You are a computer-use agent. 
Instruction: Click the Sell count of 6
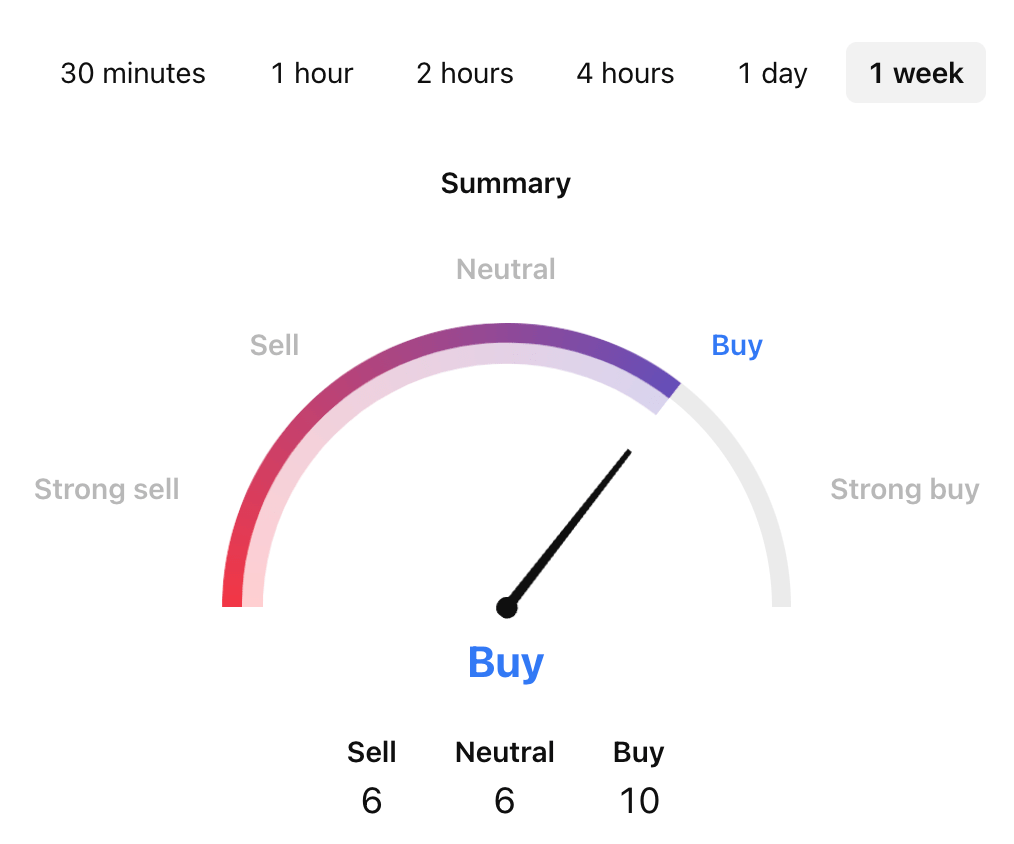point(372,800)
